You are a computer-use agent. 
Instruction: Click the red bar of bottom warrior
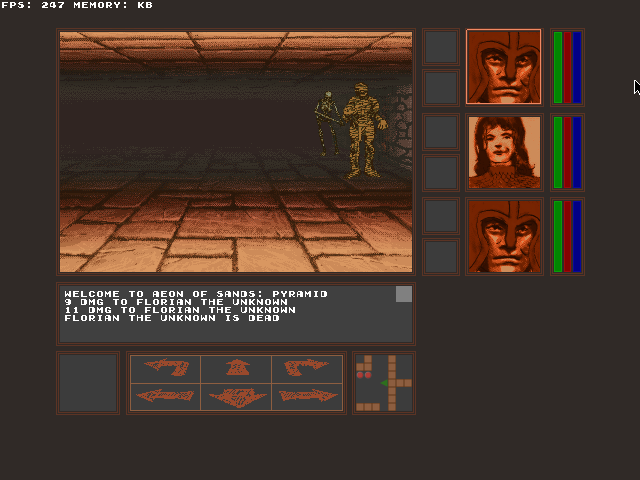click(x=567, y=236)
